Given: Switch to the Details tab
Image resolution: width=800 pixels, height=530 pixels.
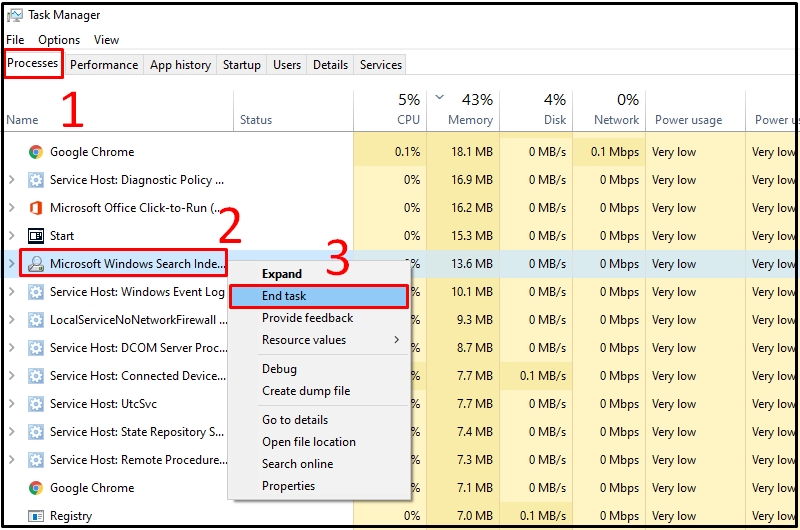Looking at the screenshot, I should (330, 65).
